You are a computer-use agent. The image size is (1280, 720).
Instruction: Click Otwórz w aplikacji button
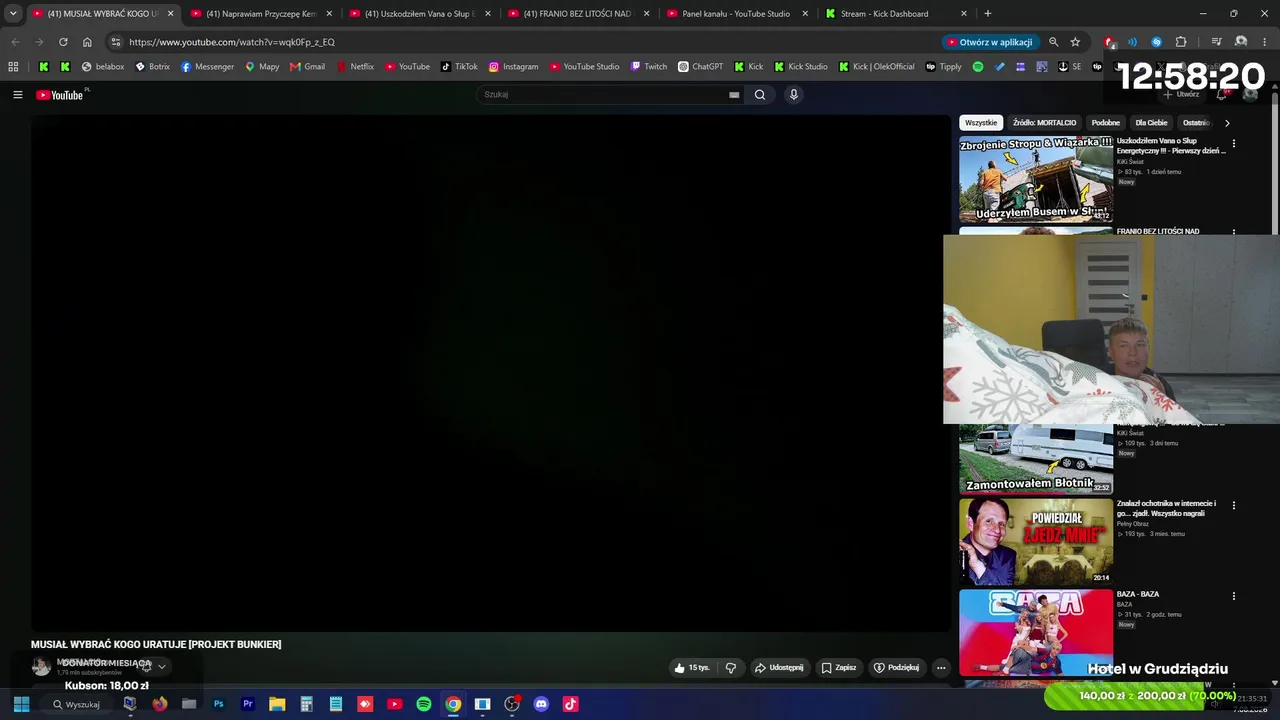click(x=990, y=42)
